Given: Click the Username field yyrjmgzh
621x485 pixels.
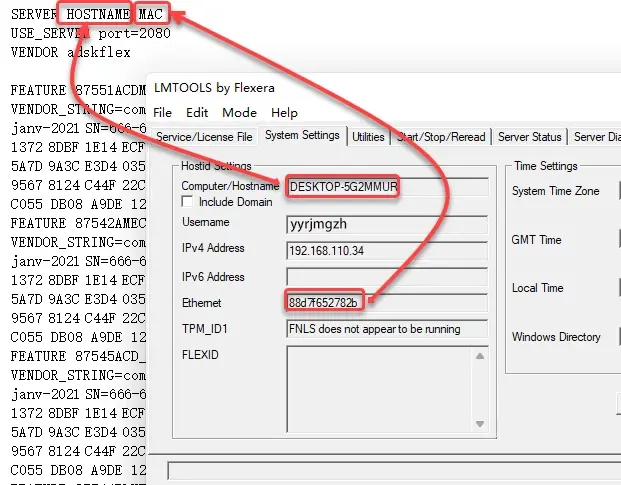Looking at the screenshot, I should click(387, 224).
